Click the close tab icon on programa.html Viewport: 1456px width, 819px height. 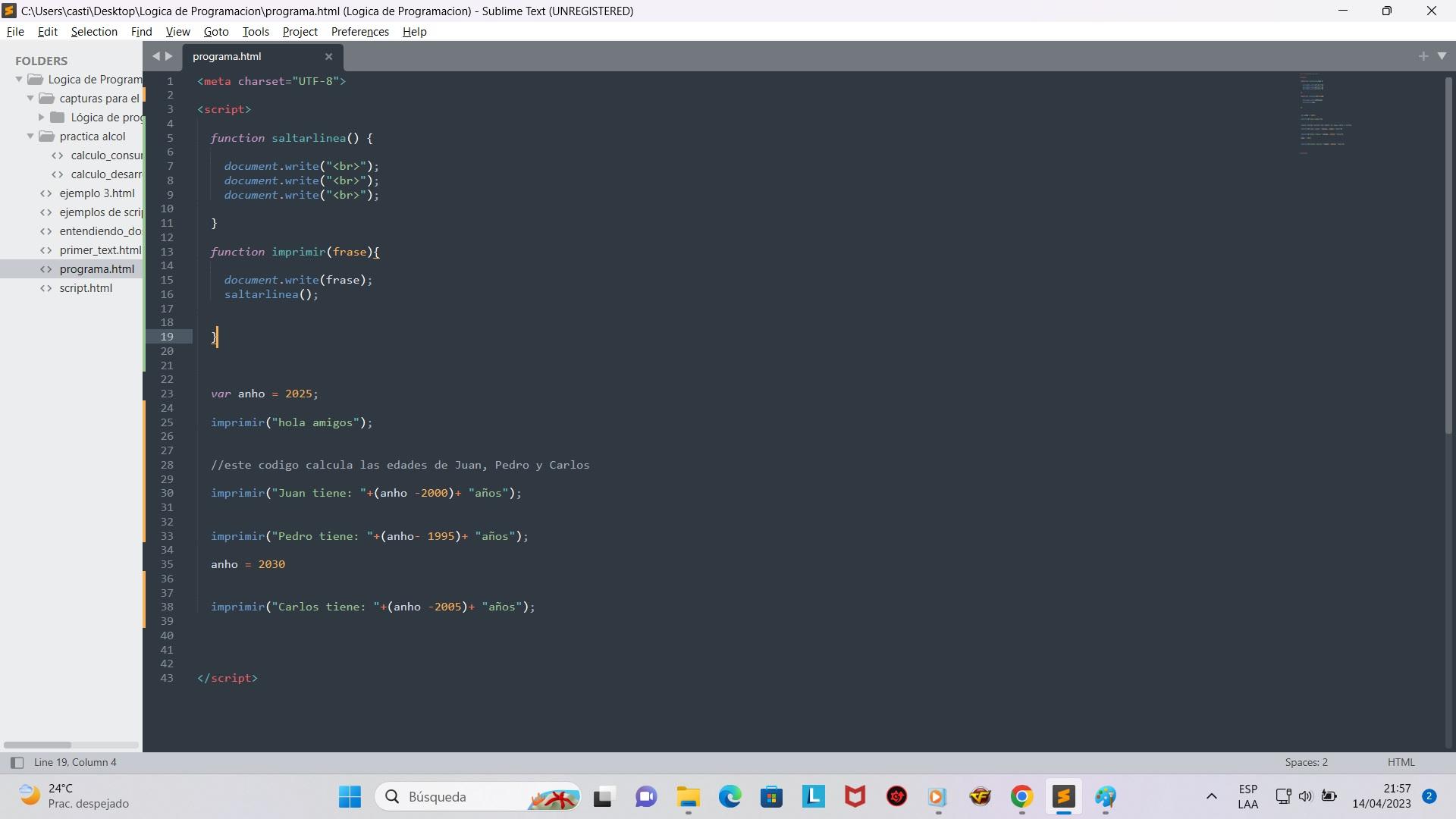point(329,56)
